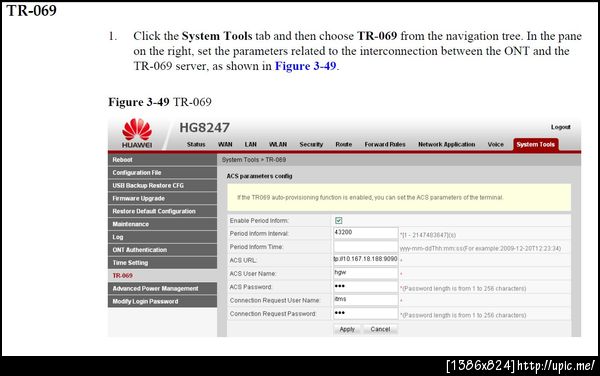Image resolution: width=600 pixels, height=376 pixels.
Task: Click the ACS parameters config heading
Action: click(259, 176)
